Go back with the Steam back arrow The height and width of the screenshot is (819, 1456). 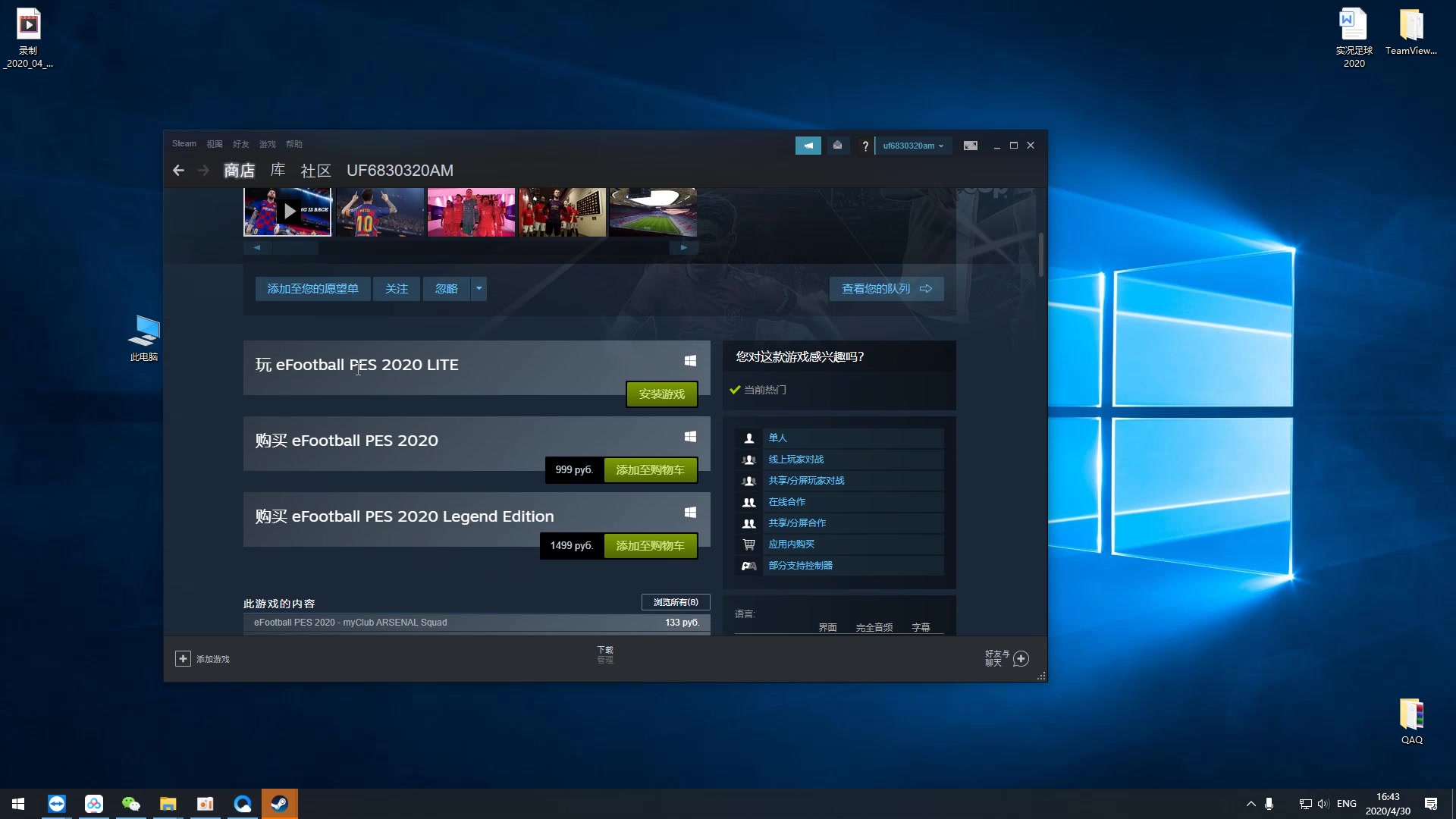point(178,171)
